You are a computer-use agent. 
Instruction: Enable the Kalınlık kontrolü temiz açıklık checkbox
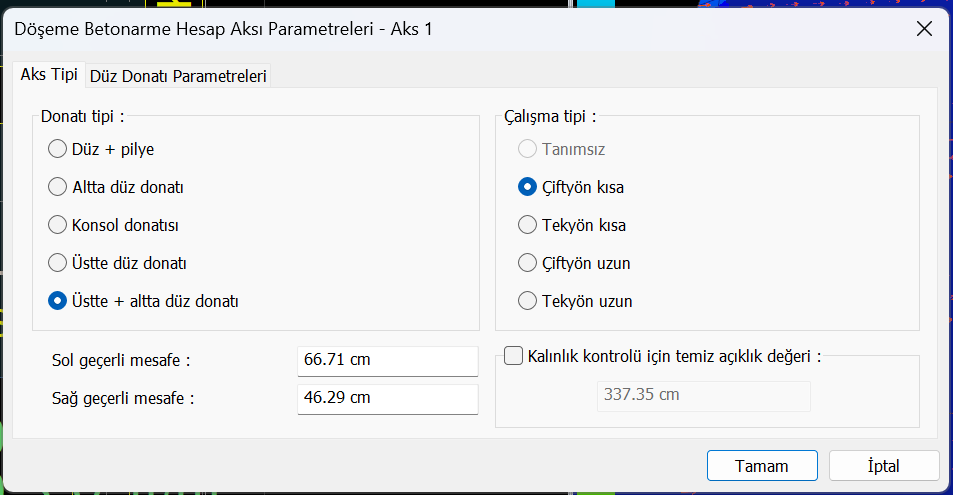[x=514, y=356]
